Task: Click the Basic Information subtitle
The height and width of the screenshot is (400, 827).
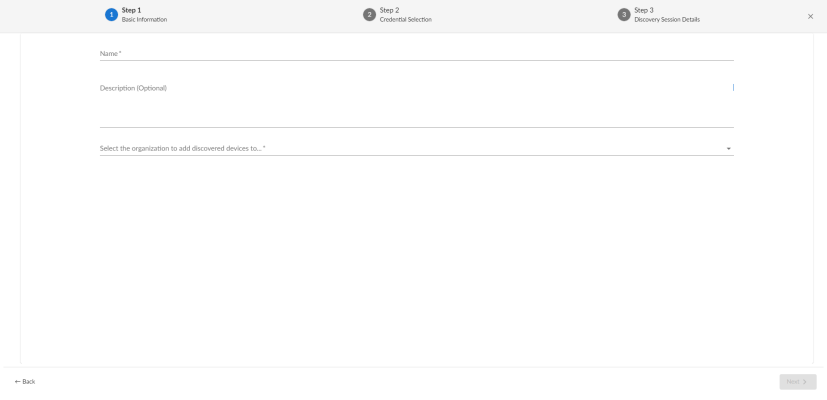Action: click(144, 20)
